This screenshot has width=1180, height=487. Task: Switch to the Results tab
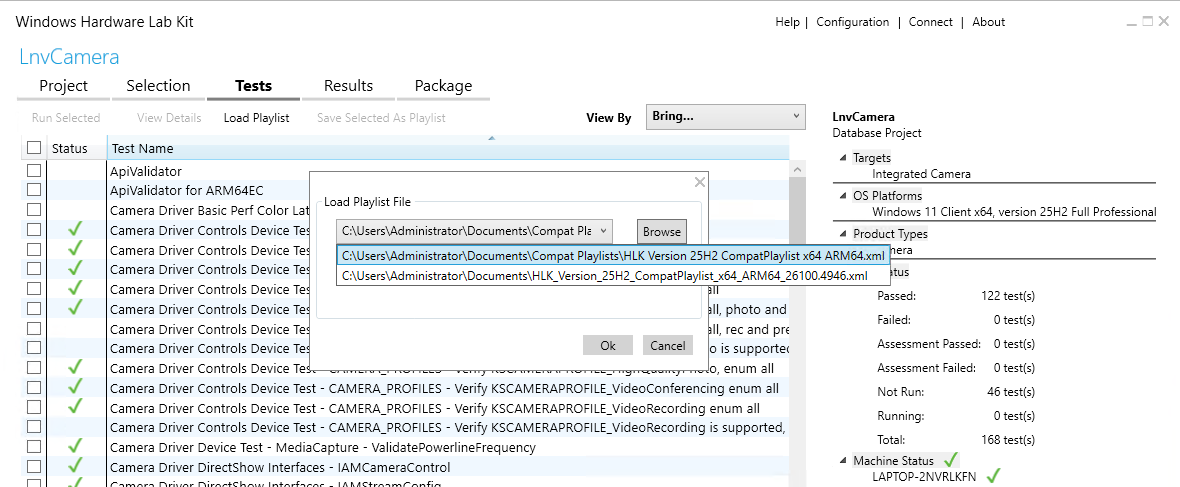(348, 86)
